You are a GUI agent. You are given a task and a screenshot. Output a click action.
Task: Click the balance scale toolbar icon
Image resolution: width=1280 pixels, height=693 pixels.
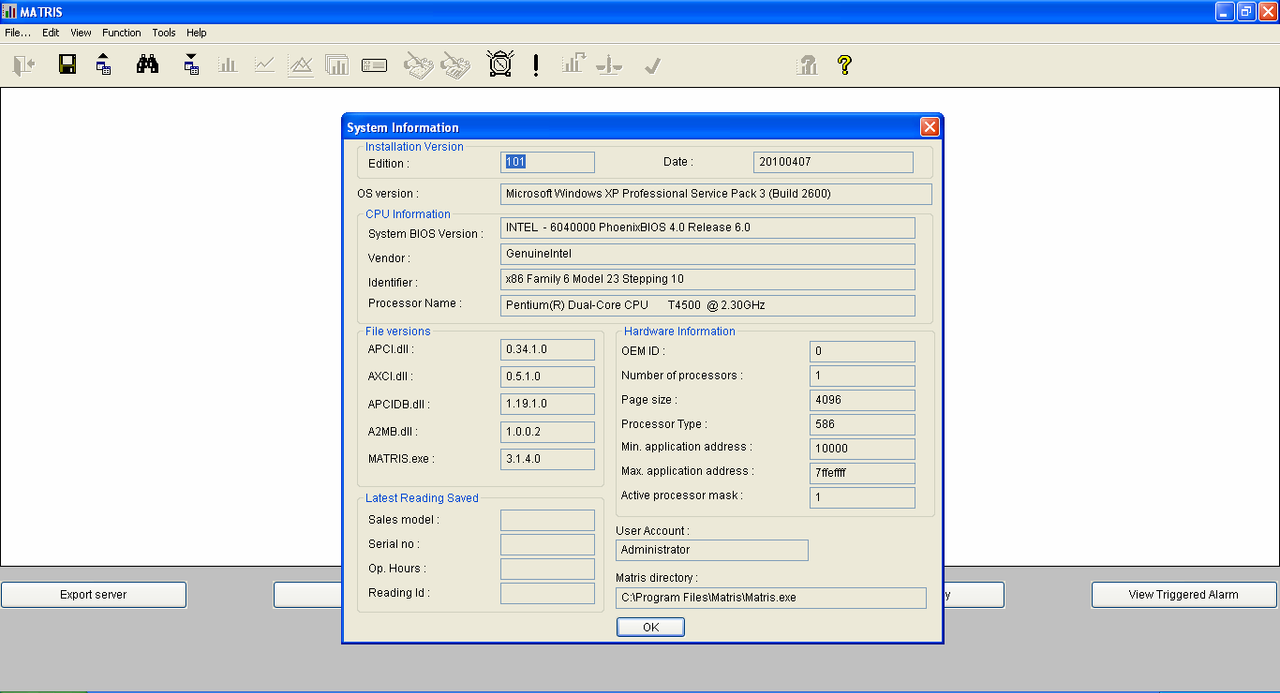click(x=609, y=65)
